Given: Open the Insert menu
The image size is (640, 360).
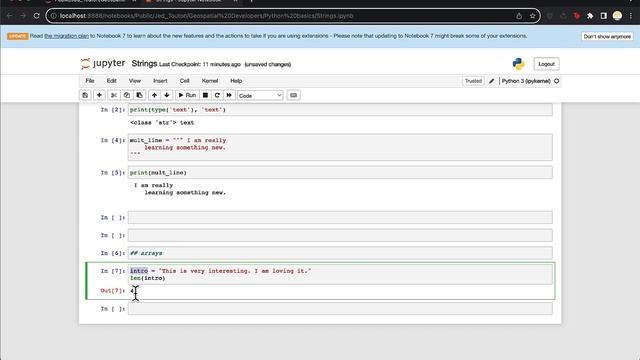Looking at the screenshot, I should click(x=160, y=81).
